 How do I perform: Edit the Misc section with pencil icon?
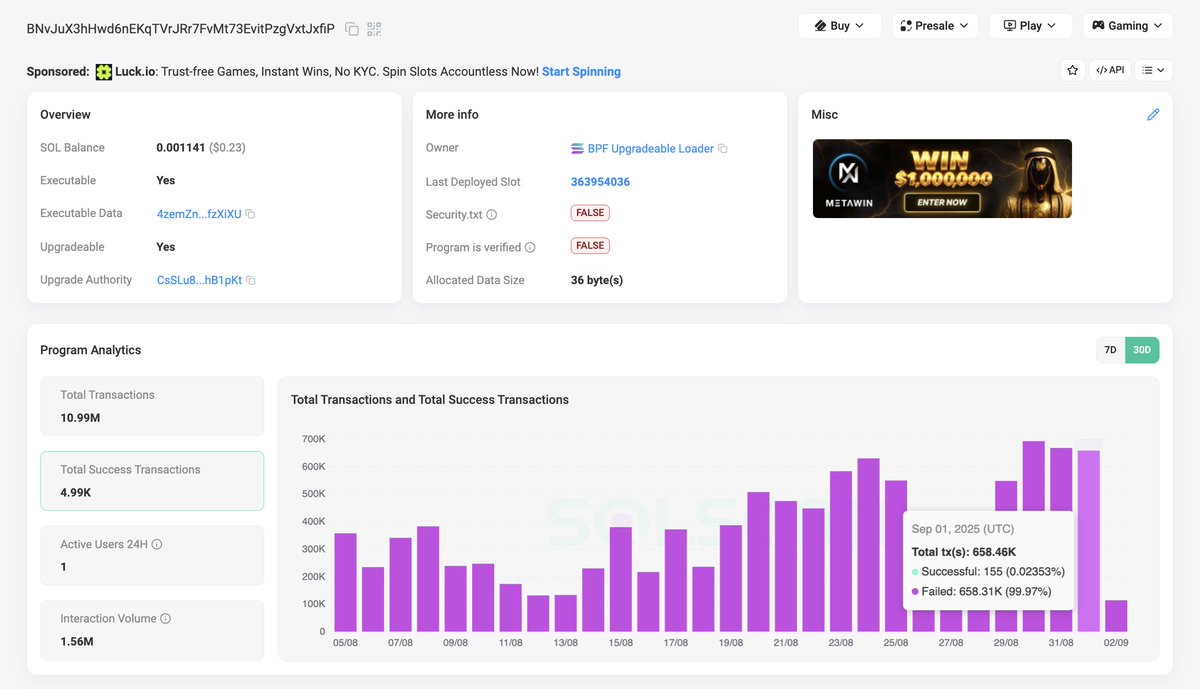[1153, 115]
